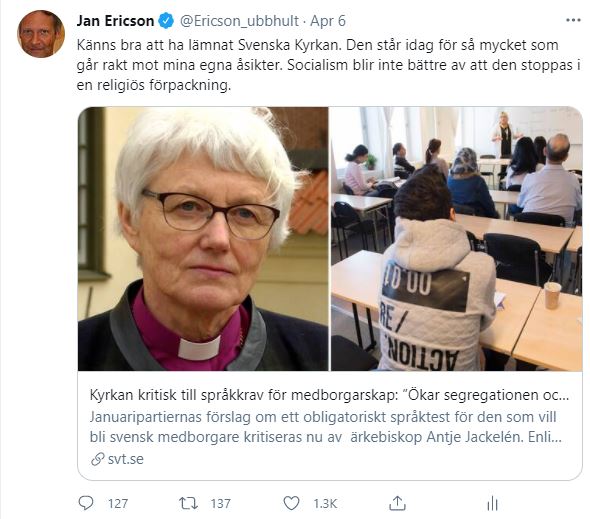Image resolution: width=590 pixels, height=519 pixels.
Task: Click the 1.3K likes count
Action: 325,504
